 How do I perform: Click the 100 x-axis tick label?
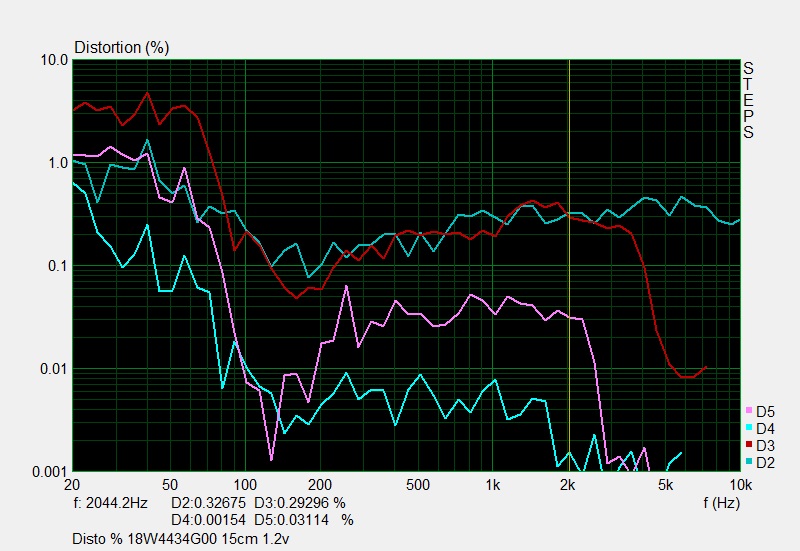(x=245, y=485)
